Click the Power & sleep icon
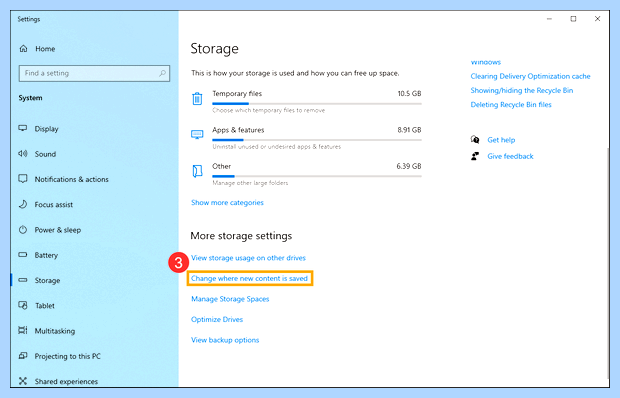 point(23,230)
